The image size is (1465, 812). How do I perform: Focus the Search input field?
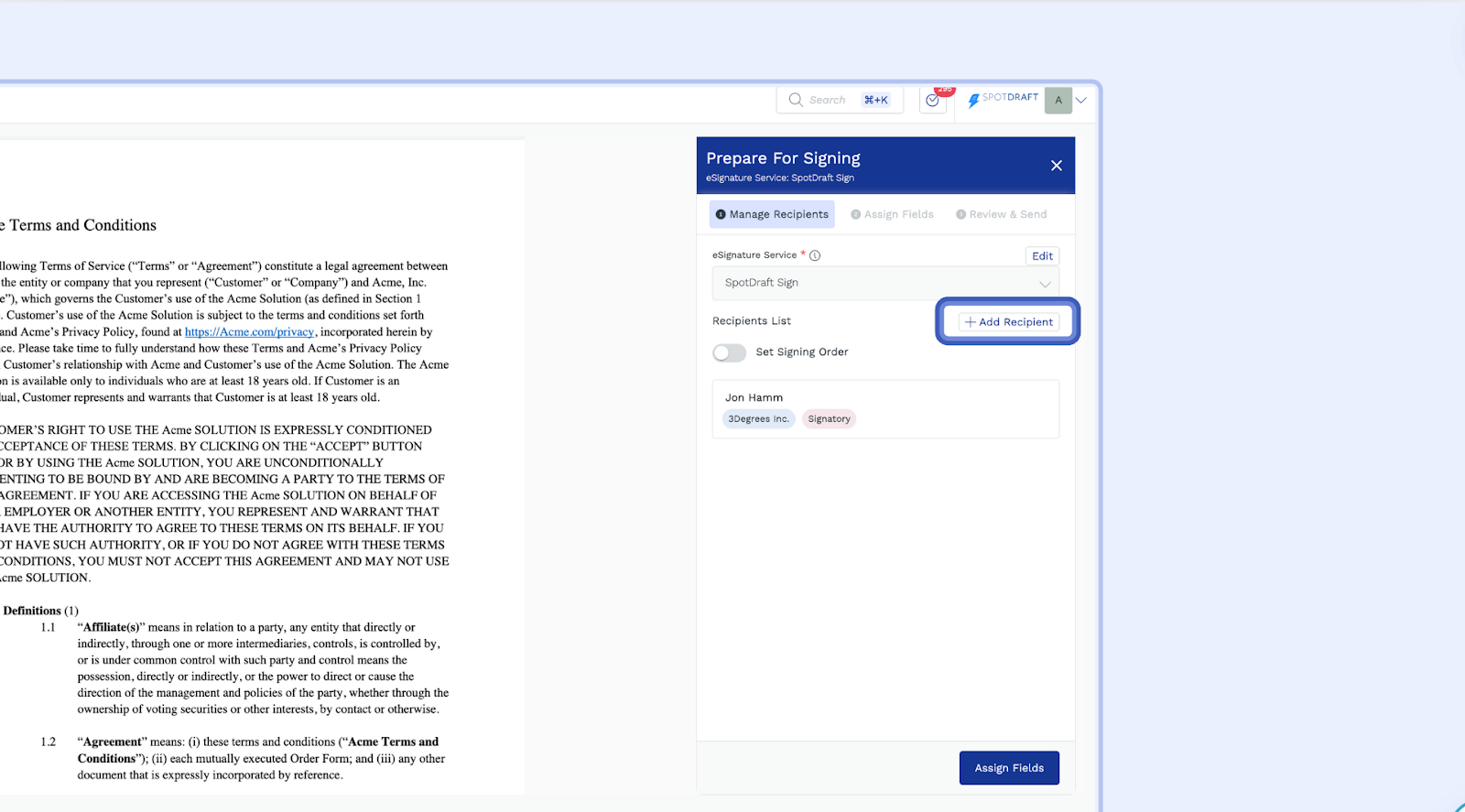tap(828, 100)
